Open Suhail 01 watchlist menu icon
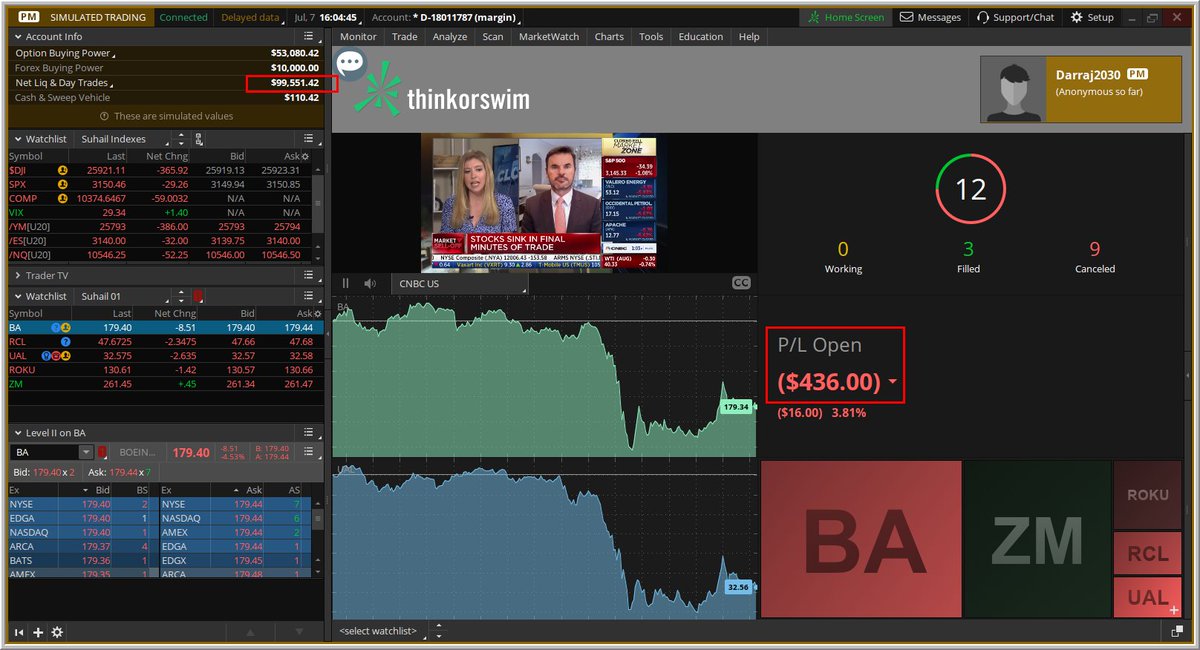This screenshot has height=650, width=1200. [309, 296]
